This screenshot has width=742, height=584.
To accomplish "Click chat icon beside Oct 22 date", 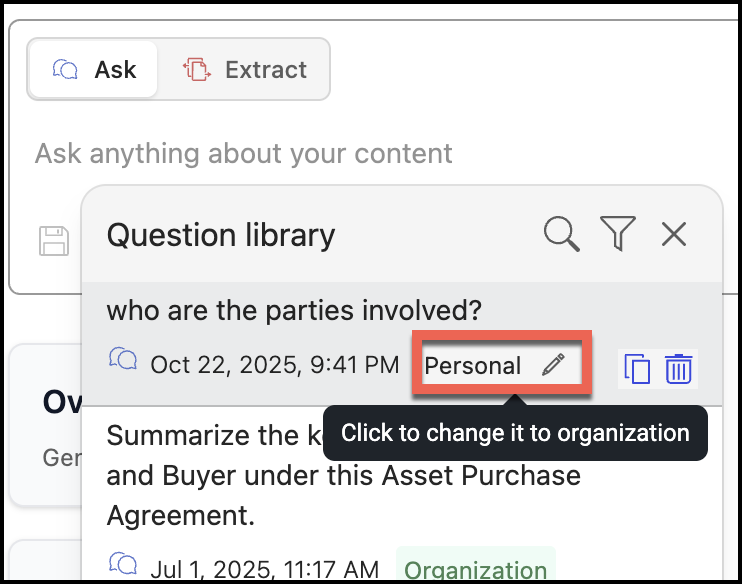I will (123, 359).
